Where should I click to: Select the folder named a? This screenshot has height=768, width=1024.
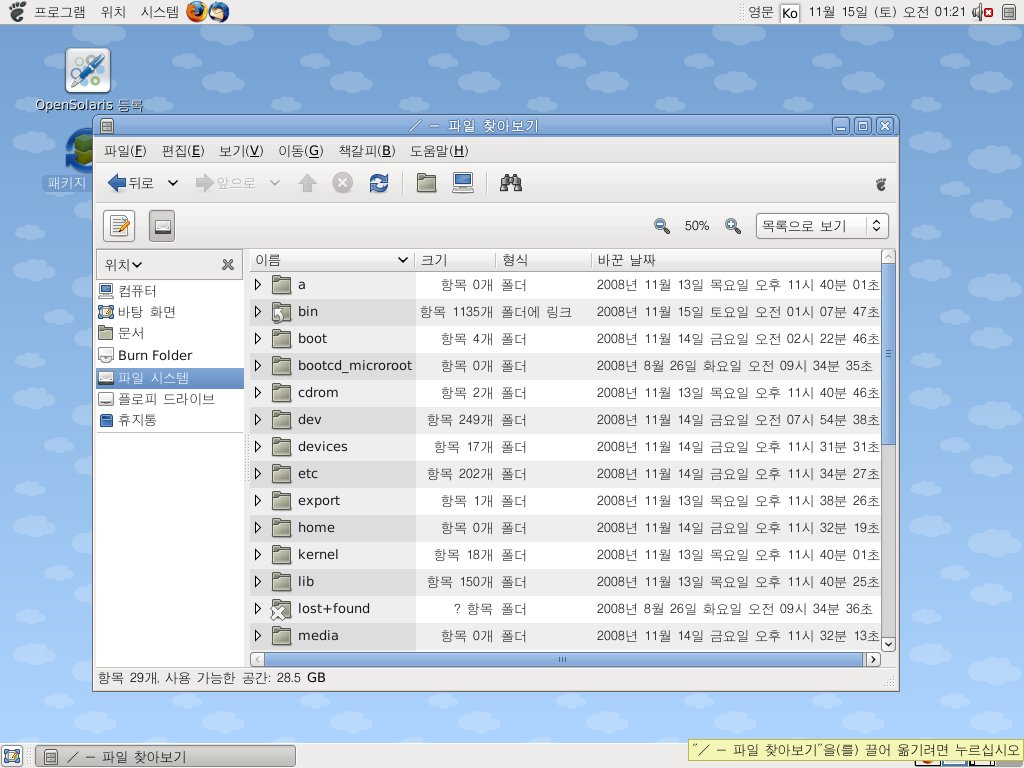tap(302, 285)
